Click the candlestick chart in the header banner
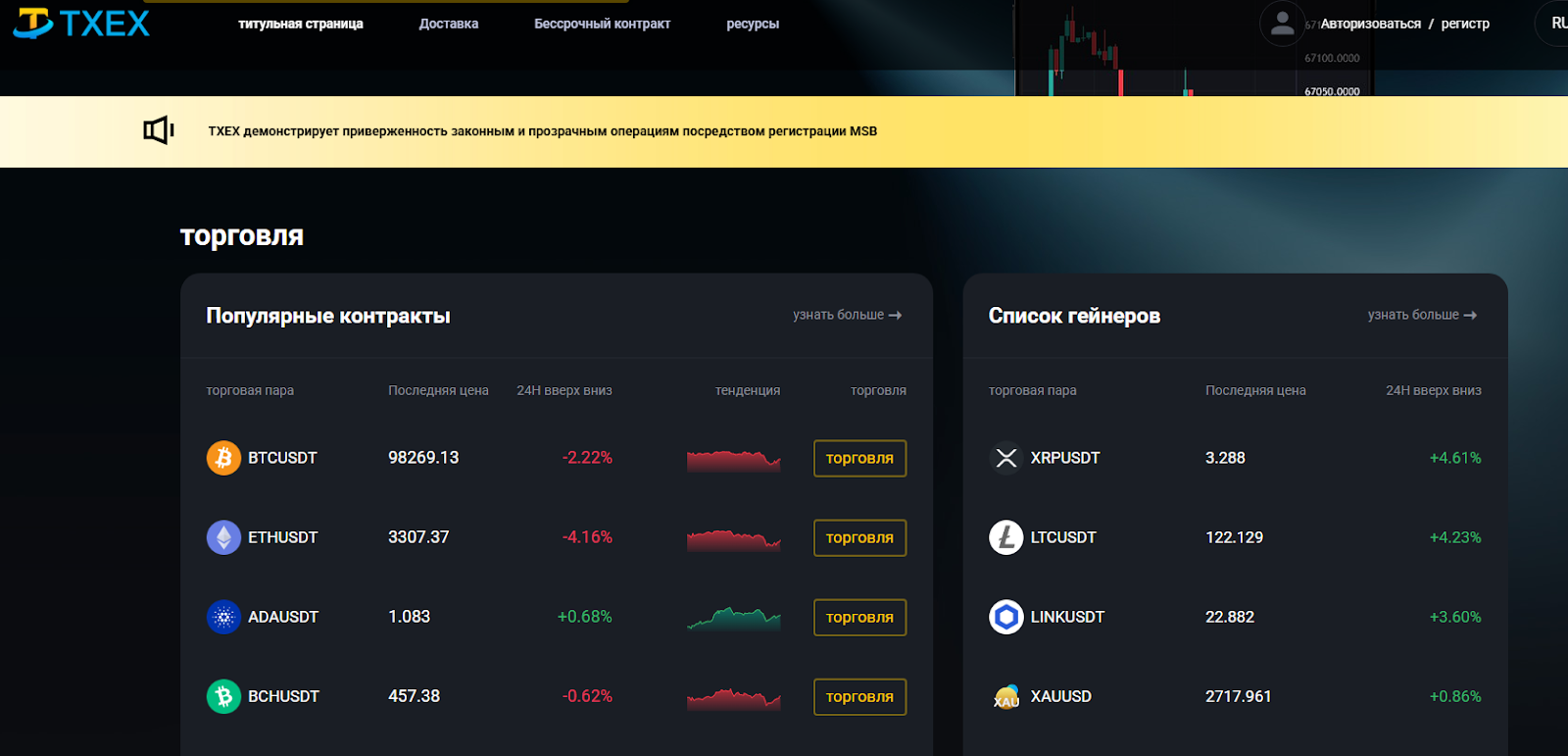1568x756 pixels. [x=1194, y=48]
